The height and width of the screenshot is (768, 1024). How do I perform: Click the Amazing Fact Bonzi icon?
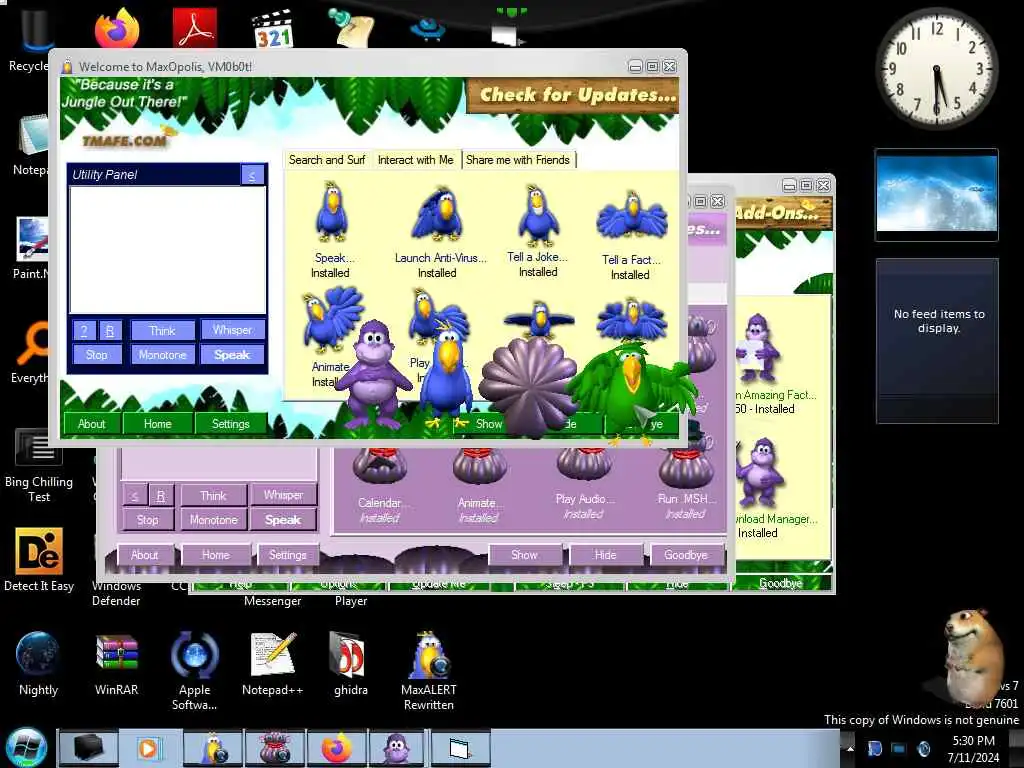[x=758, y=349]
